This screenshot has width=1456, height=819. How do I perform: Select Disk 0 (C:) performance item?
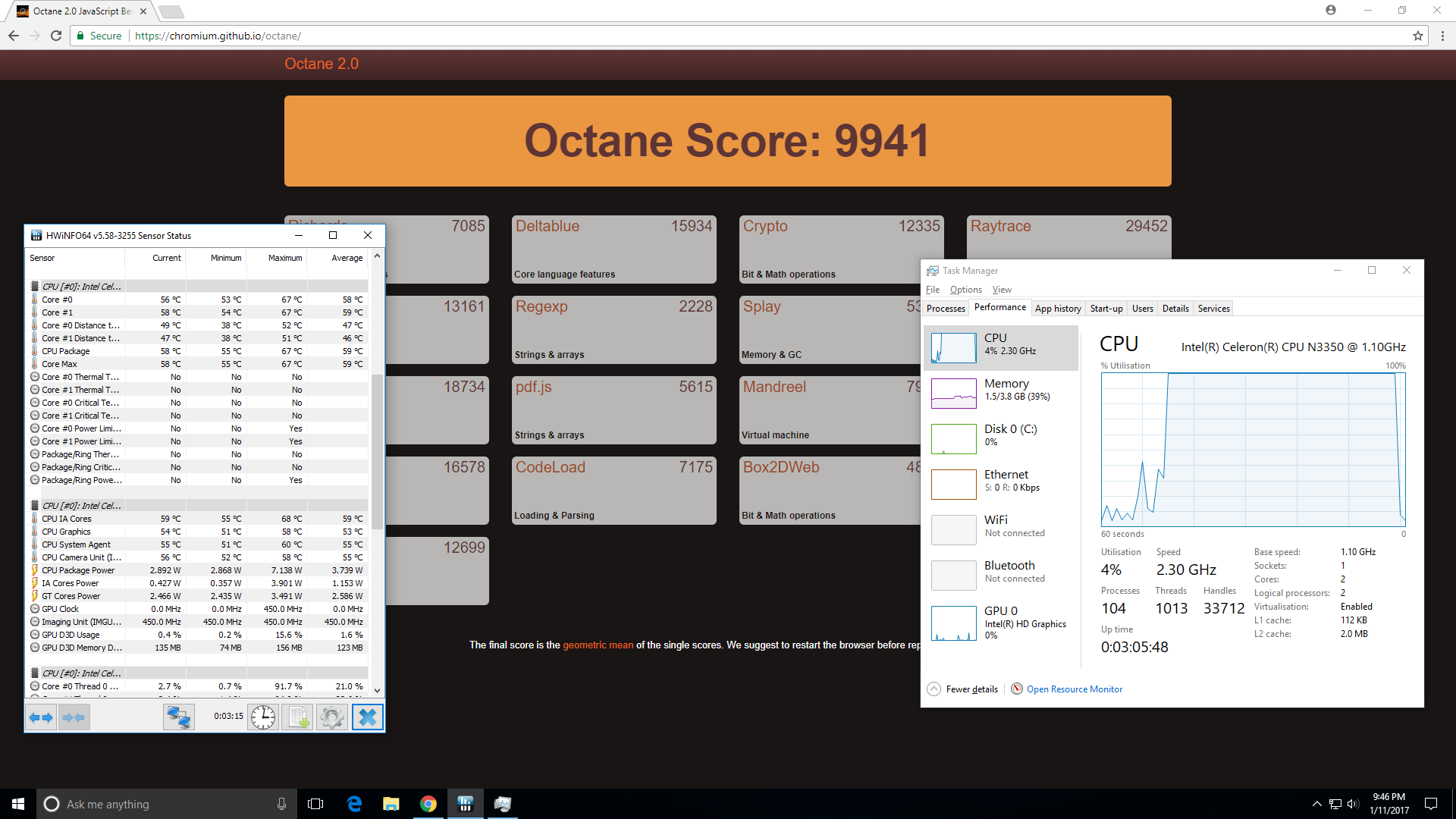(1001, 438)
